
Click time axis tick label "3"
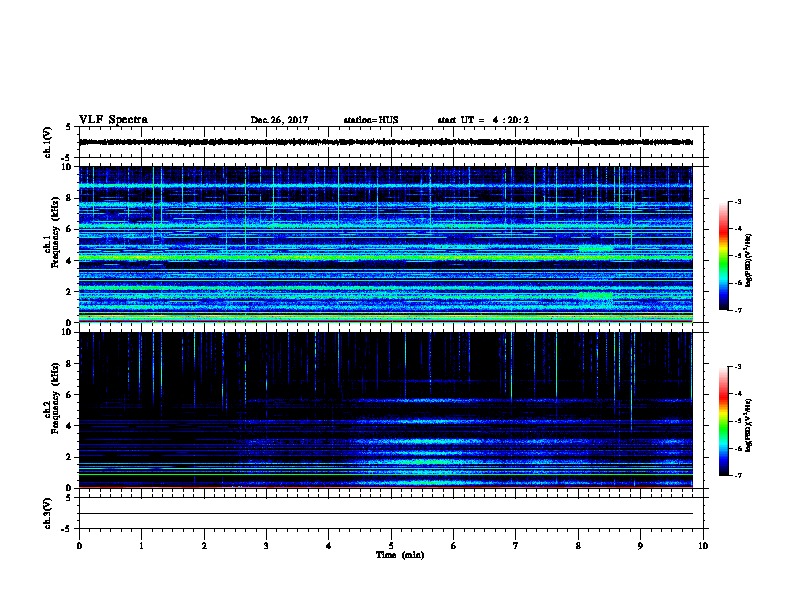click(x=266, y=546)
